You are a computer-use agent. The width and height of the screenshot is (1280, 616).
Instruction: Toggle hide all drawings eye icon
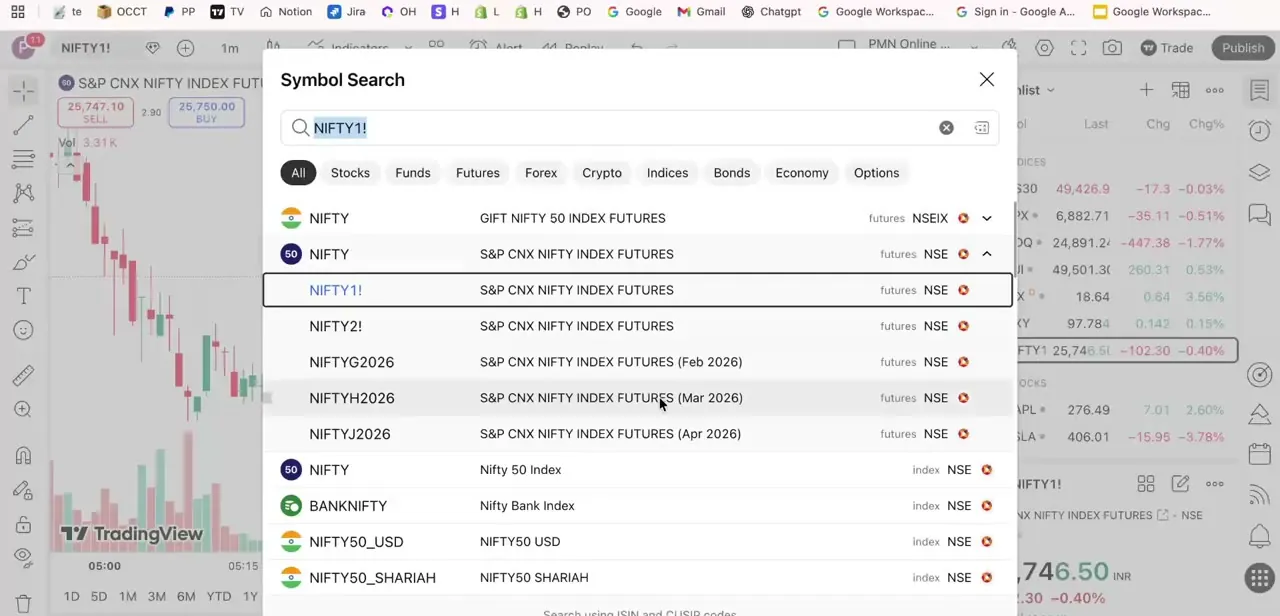(24, 558)
